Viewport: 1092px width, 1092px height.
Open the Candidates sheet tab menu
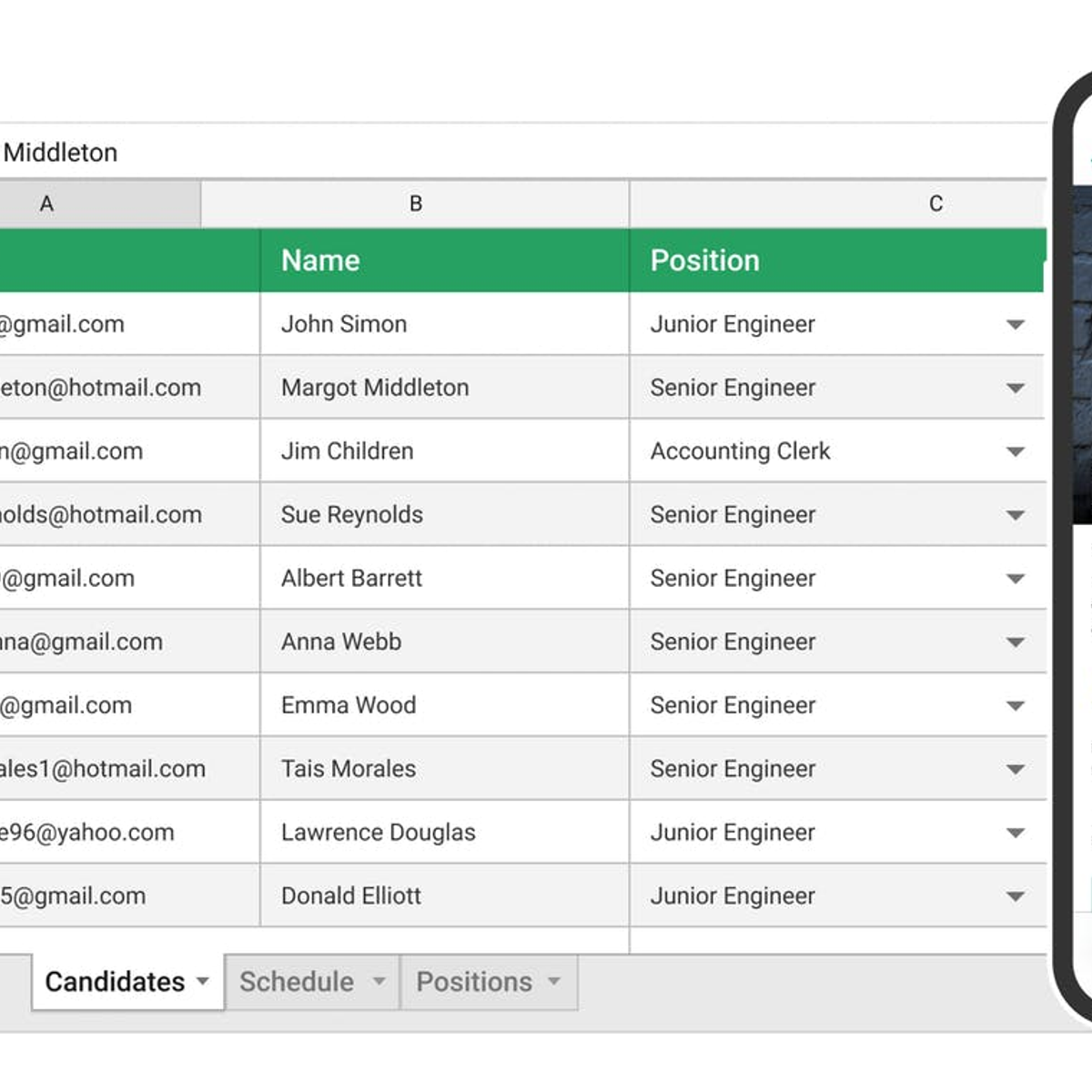click(x=202, y=983)
